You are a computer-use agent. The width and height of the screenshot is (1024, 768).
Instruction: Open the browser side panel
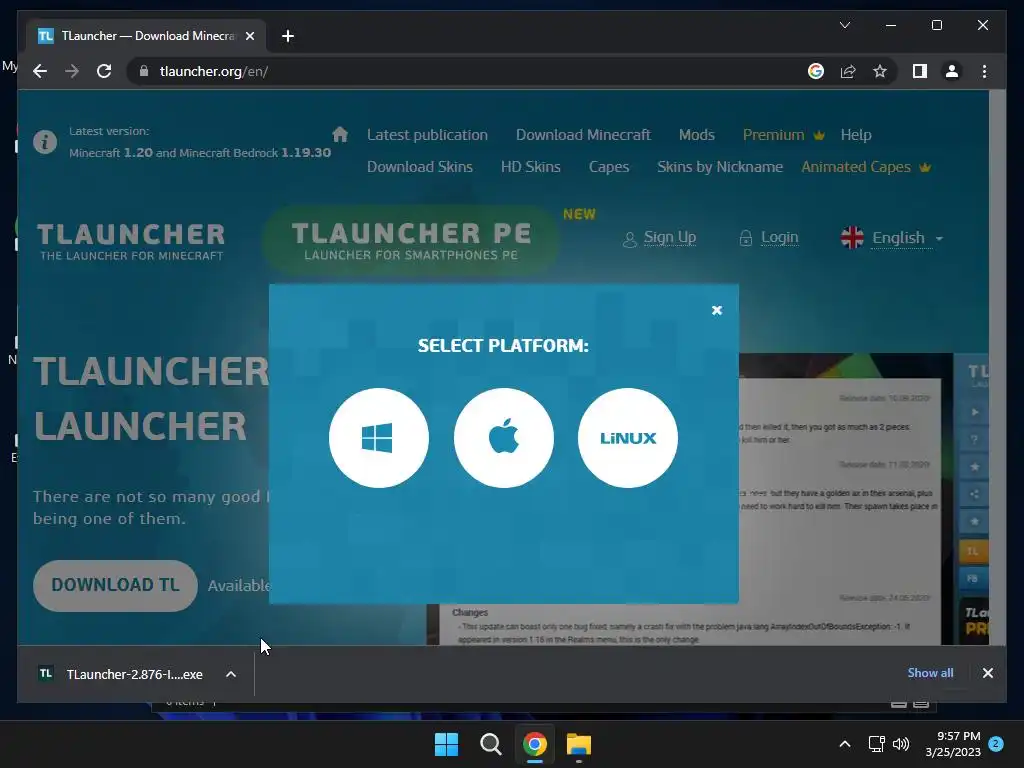click(920, 71)
